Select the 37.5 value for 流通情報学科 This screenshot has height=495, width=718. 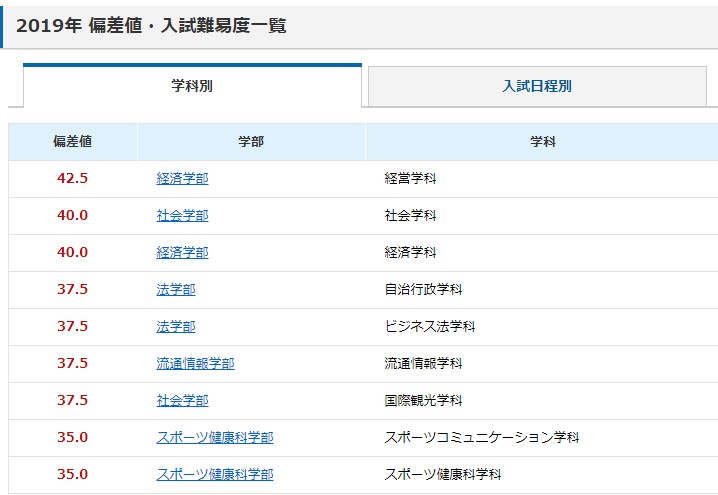pos(72,364)
